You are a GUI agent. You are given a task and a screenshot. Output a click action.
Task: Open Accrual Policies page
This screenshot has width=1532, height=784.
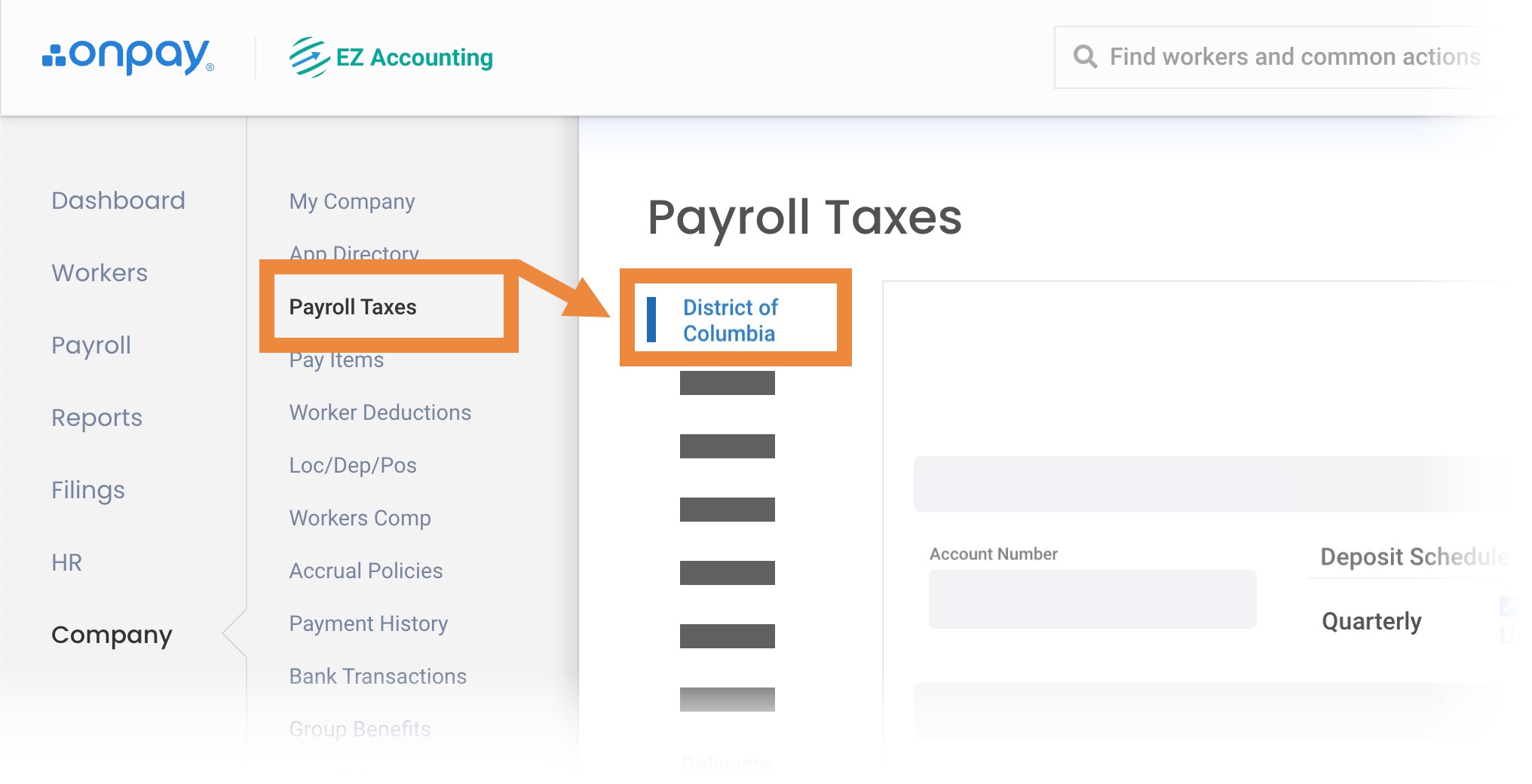(x=366, y=571)
